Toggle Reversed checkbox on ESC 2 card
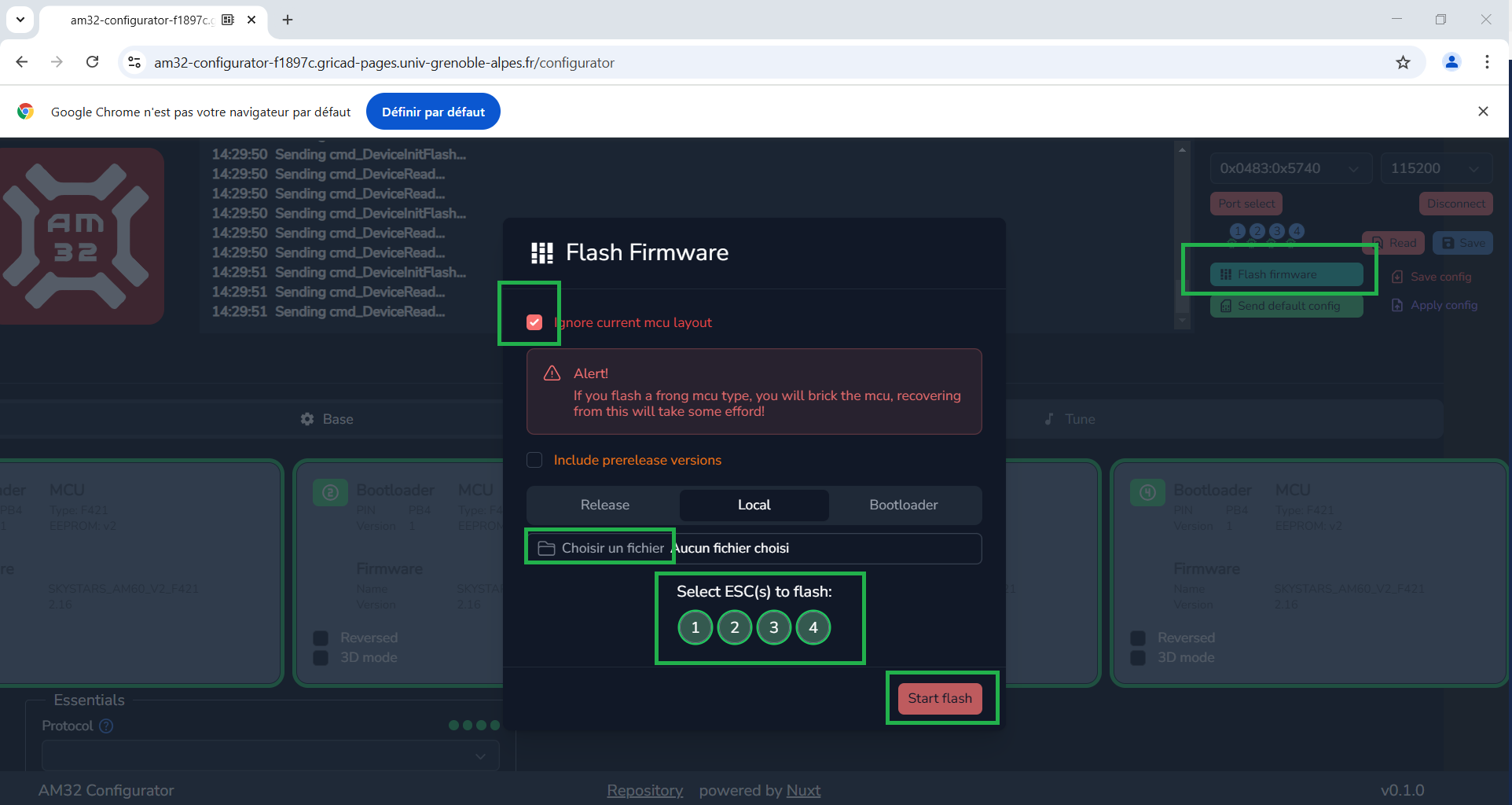The image size is (1512, 805). (321, 638)
